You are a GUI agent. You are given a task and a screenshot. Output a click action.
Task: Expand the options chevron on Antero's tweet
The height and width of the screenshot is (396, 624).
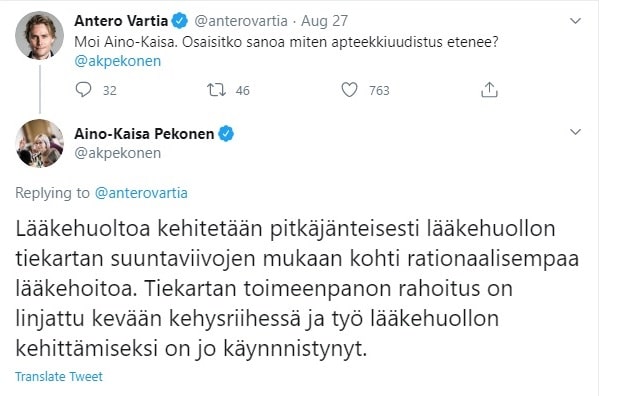(575, 21)
